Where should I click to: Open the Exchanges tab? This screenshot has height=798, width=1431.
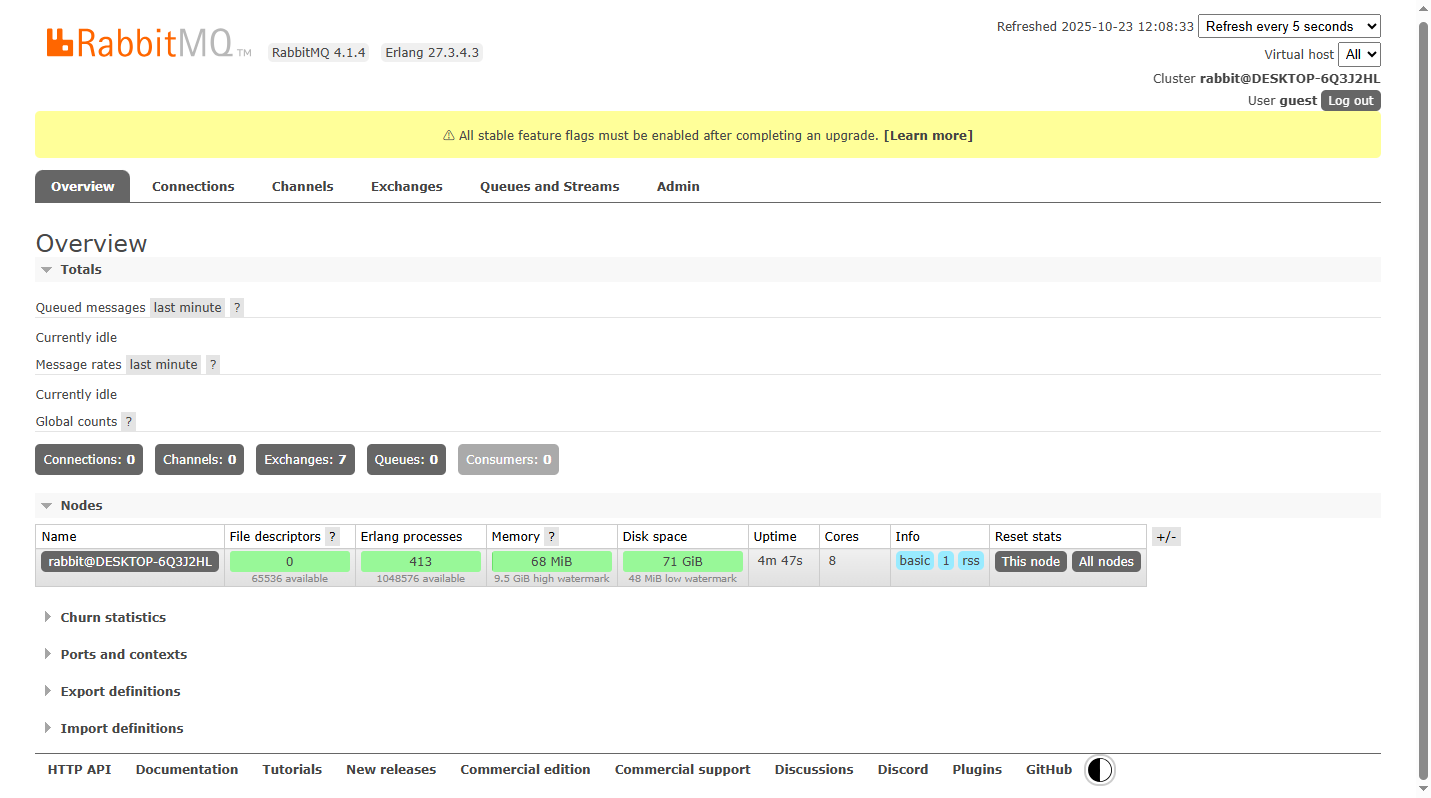(406, 187)
